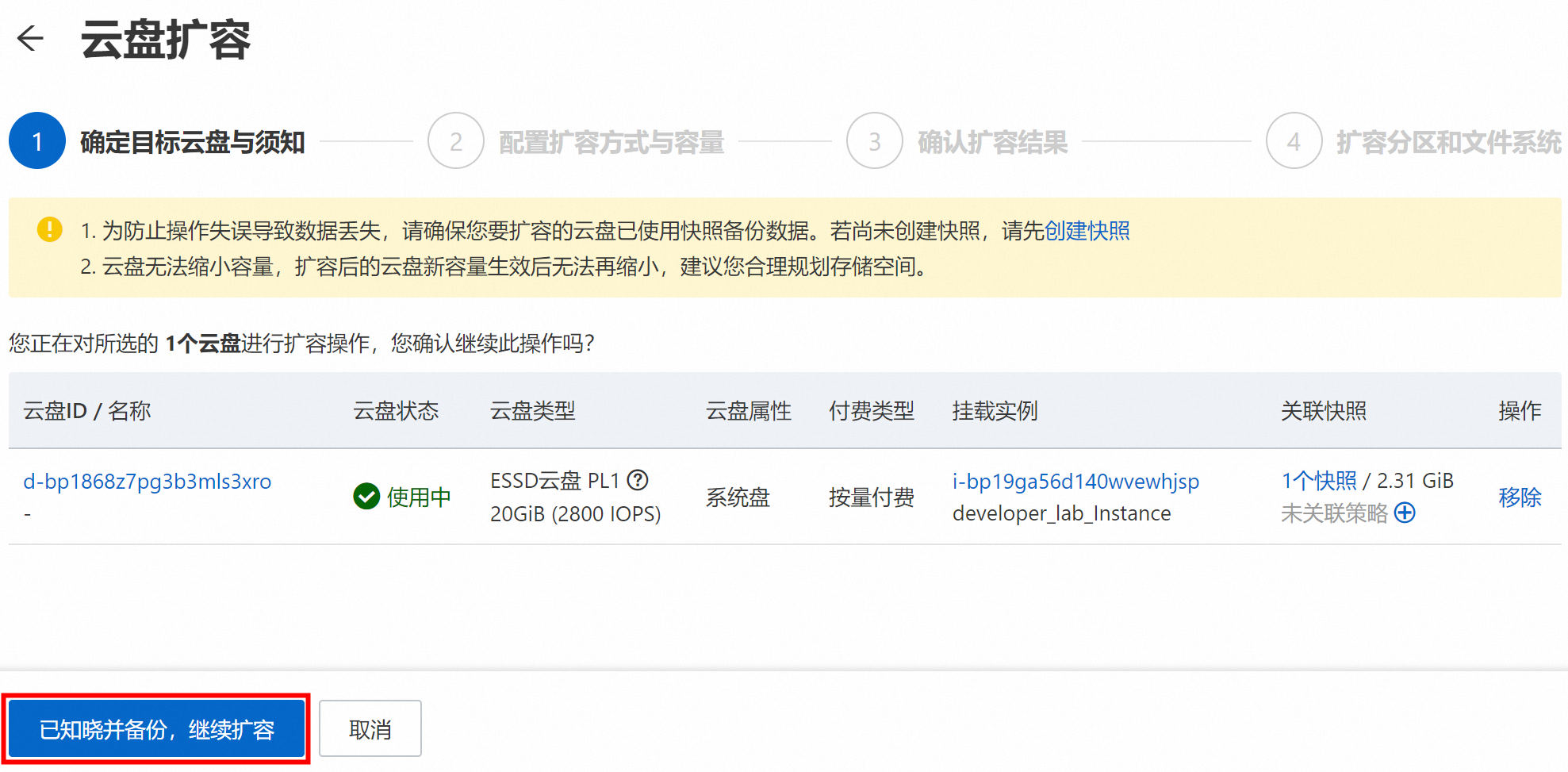
Task: Click the 云盘属性 column header
Action: (x=749, y=411)
